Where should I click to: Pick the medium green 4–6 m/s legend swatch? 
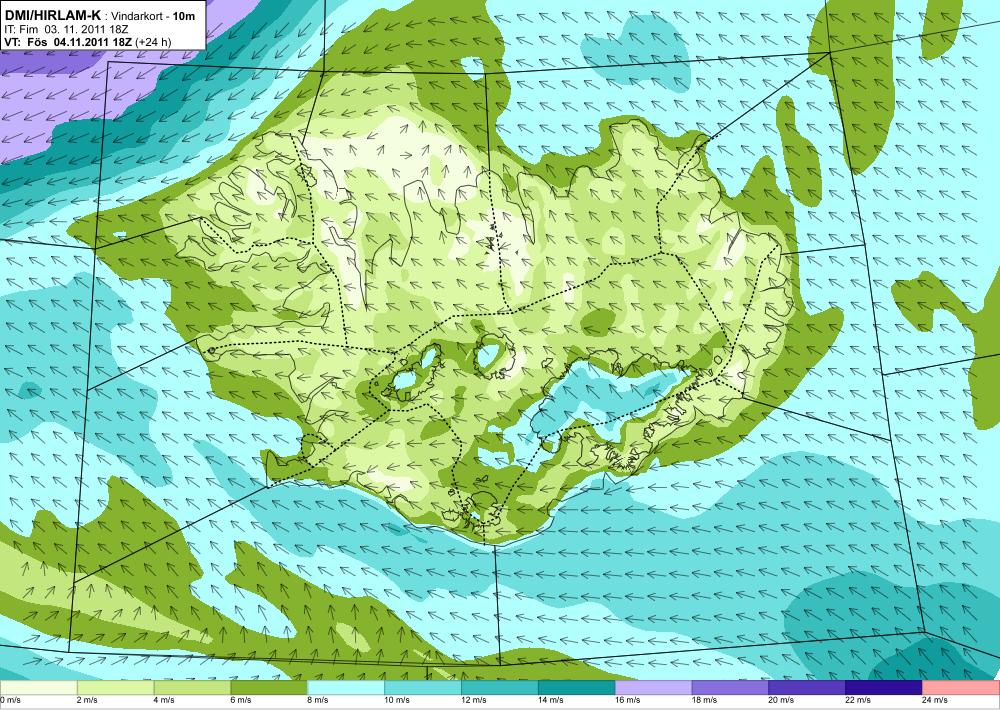point(192,688)
